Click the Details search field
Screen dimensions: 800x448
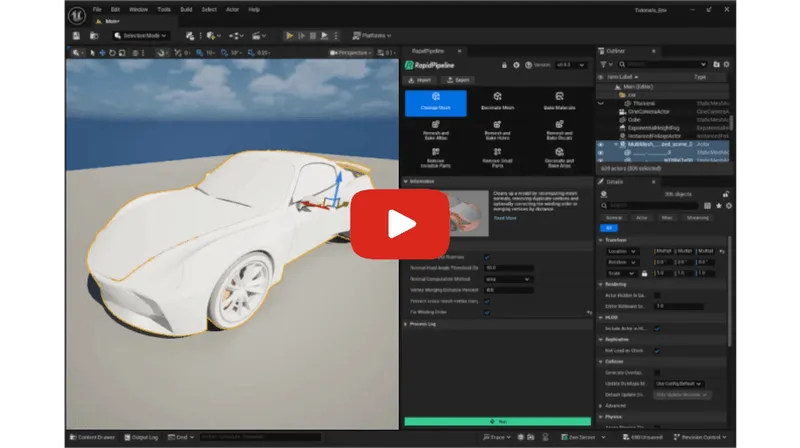coord(649,206)
